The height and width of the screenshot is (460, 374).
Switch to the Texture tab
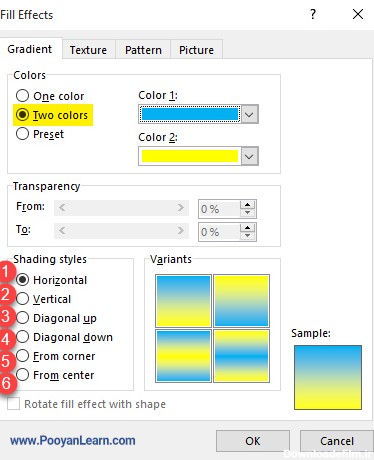88,50
